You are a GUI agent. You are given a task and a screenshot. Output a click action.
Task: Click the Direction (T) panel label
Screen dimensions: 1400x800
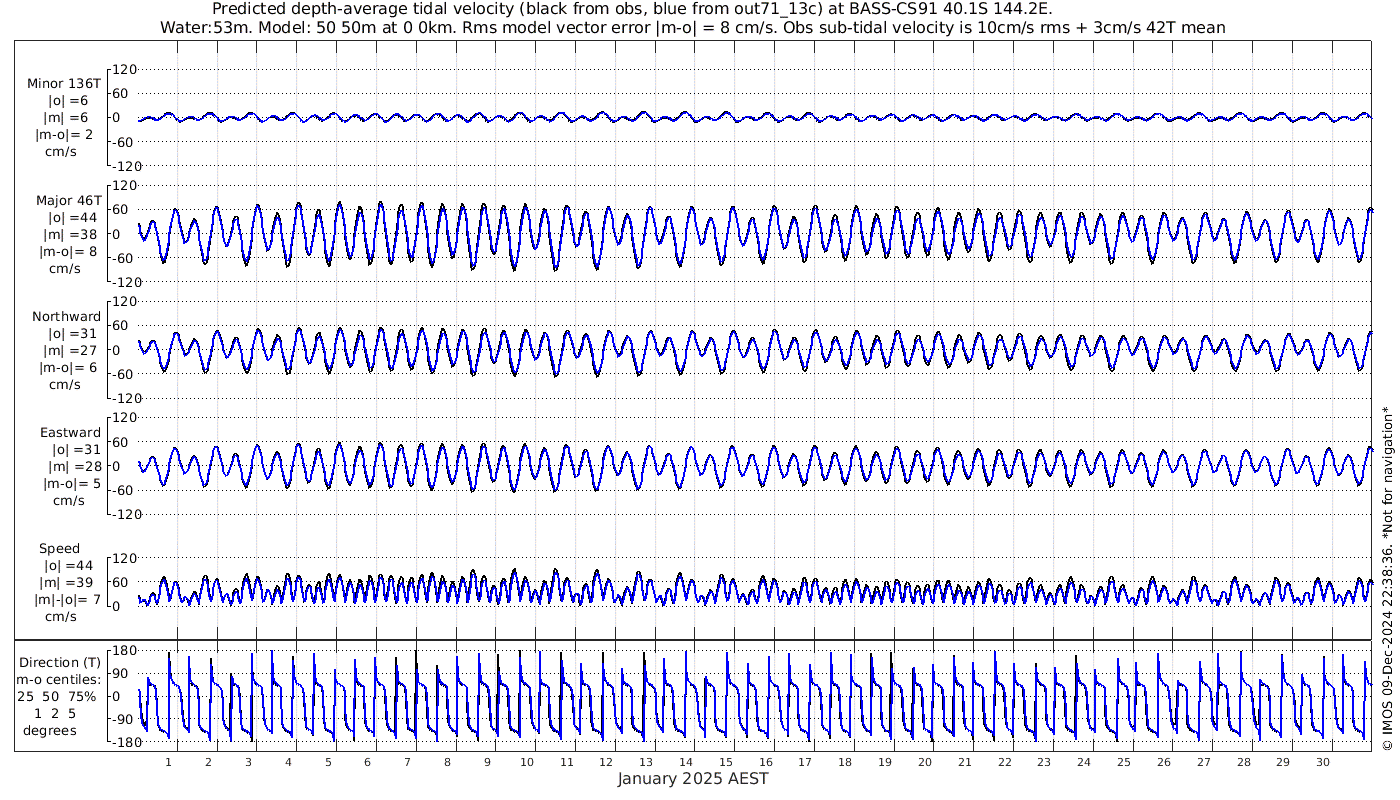pyautogui.click(x=62, y=662)
